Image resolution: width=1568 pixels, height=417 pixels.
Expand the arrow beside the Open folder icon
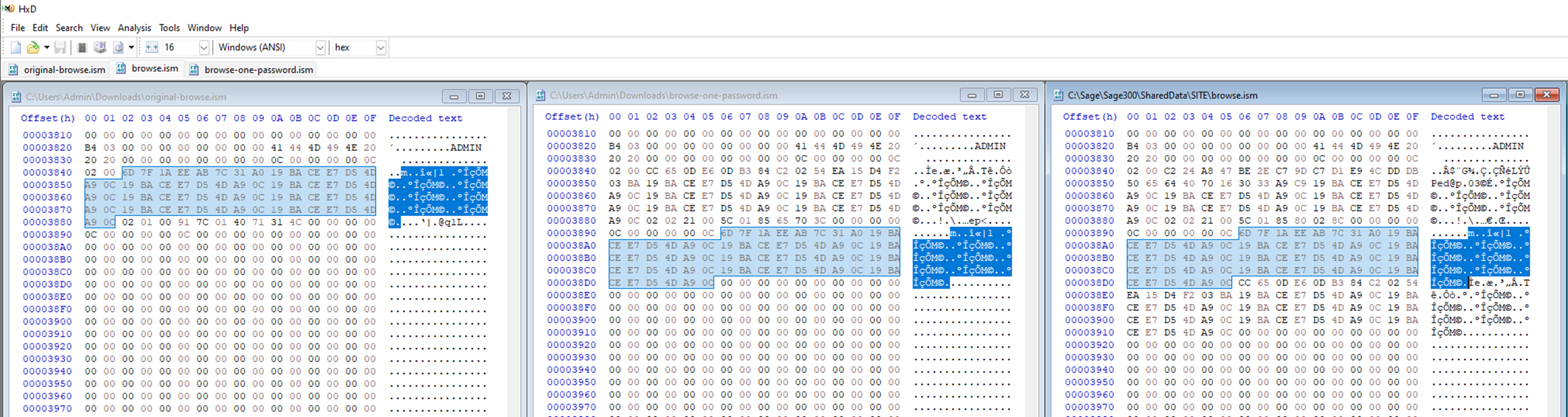coord(47,47)
